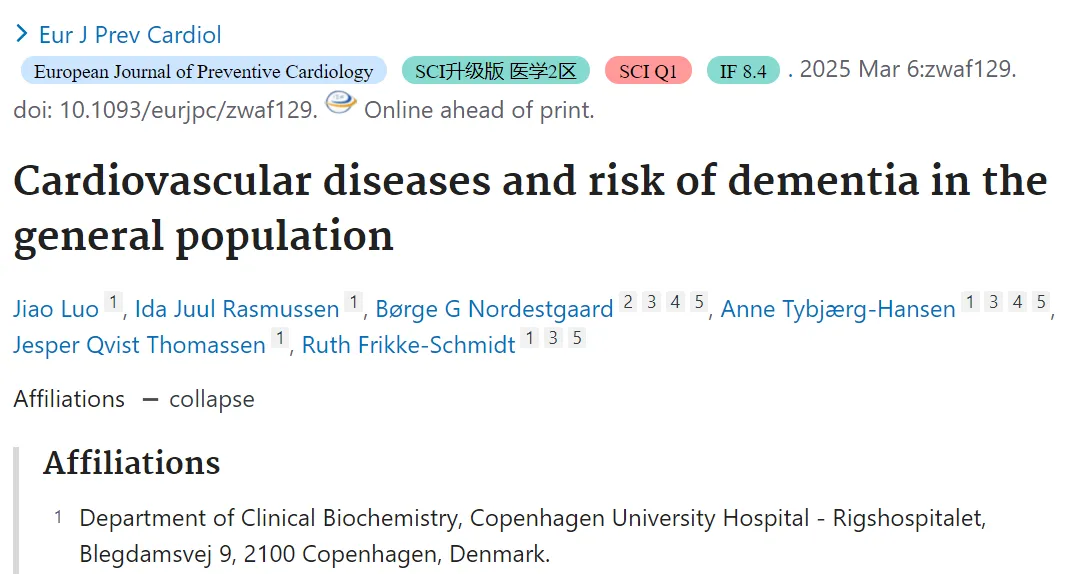1080x574 pixels.
Task: Click the red SCI Q1 badge
Action: 648,71
